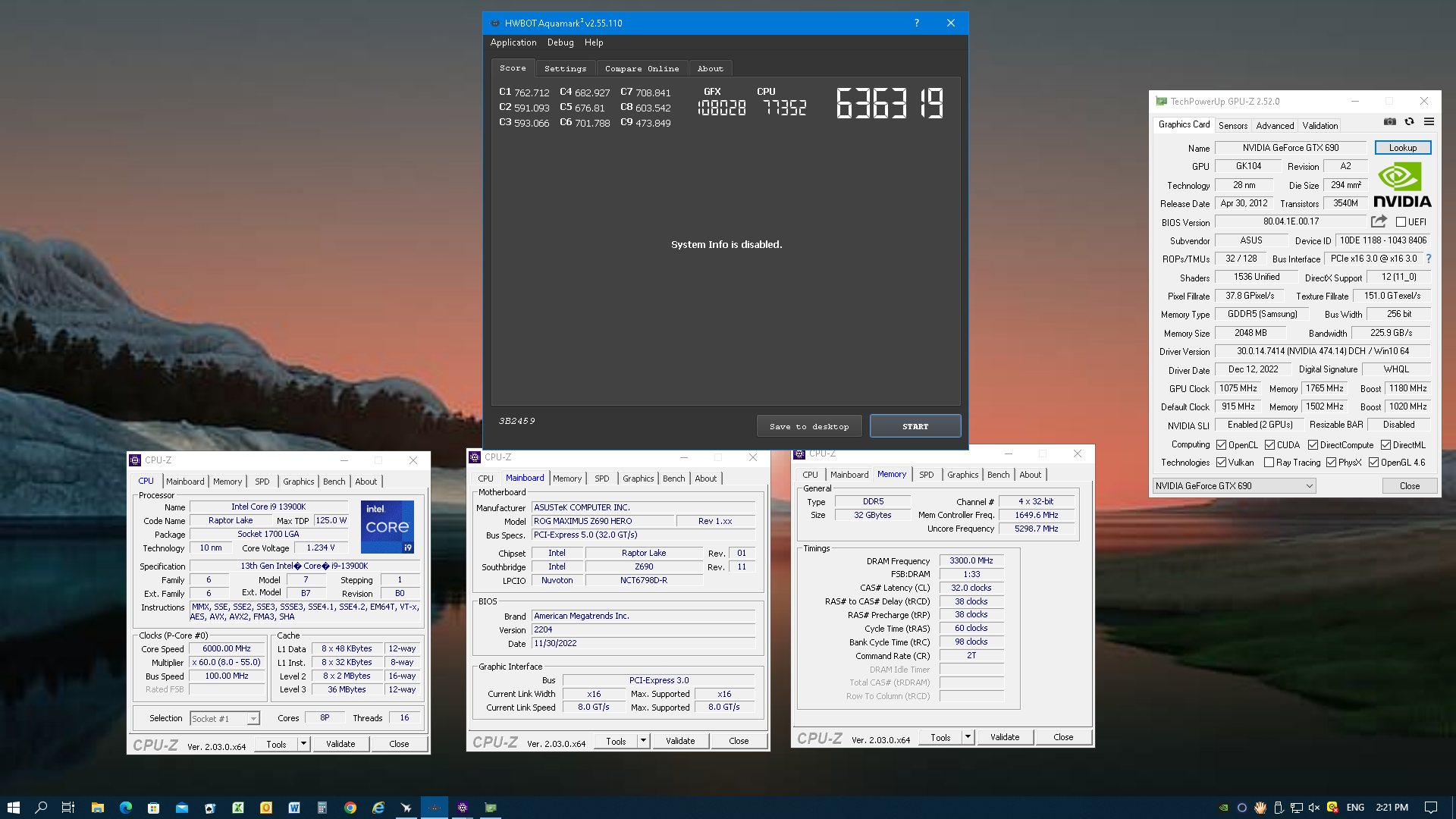Switch to GPU-Z in the taskbar
This screenshot has width=1456, height=819.
coord(491,808)
